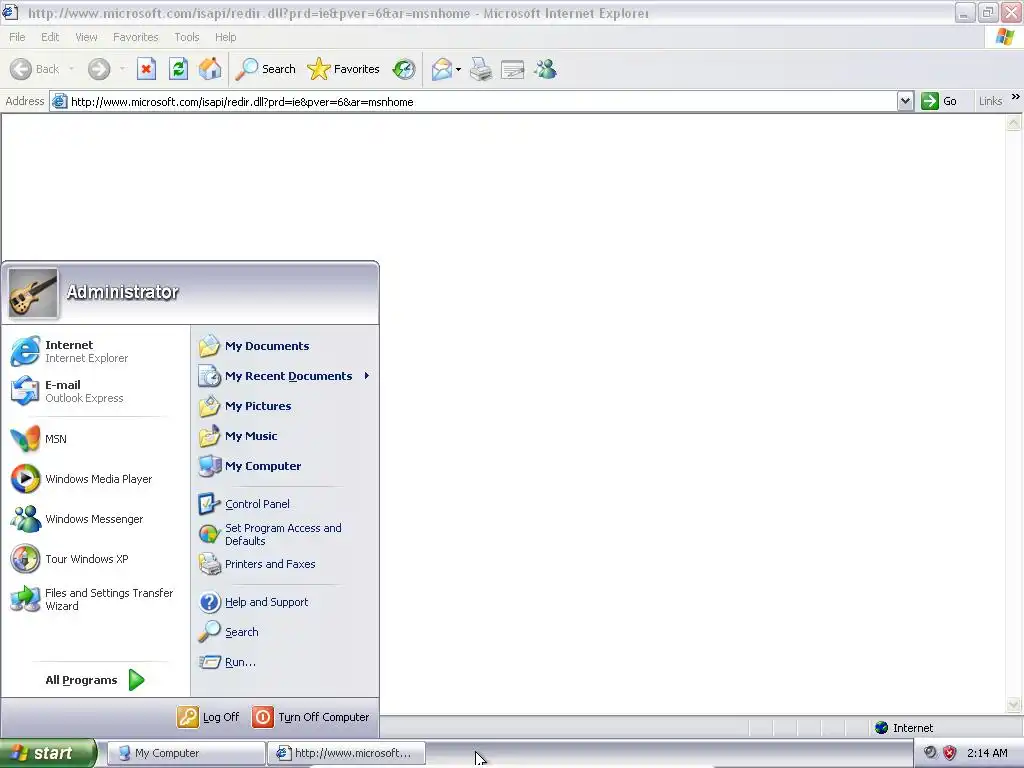
Task: Click the Administrator guitar account picture
Action: 33,293
